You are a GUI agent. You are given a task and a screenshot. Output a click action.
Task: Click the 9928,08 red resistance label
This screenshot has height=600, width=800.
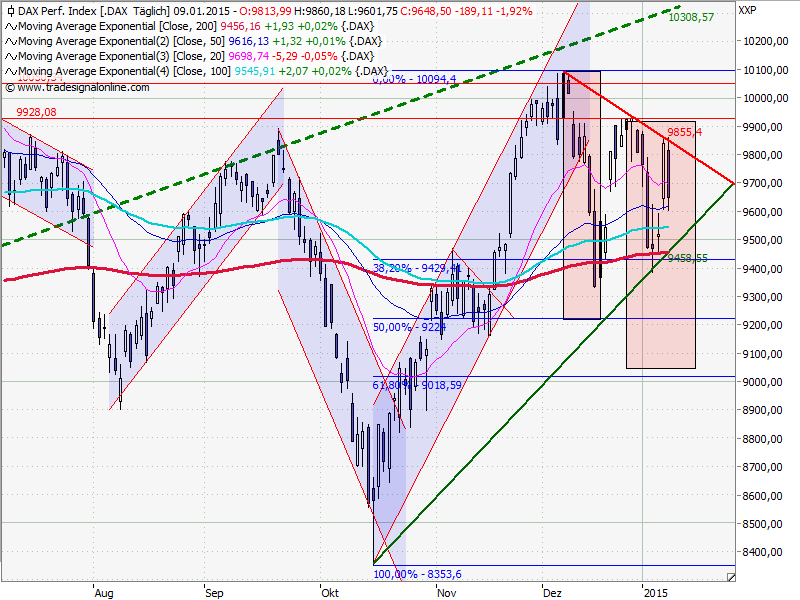click(34, 110)
